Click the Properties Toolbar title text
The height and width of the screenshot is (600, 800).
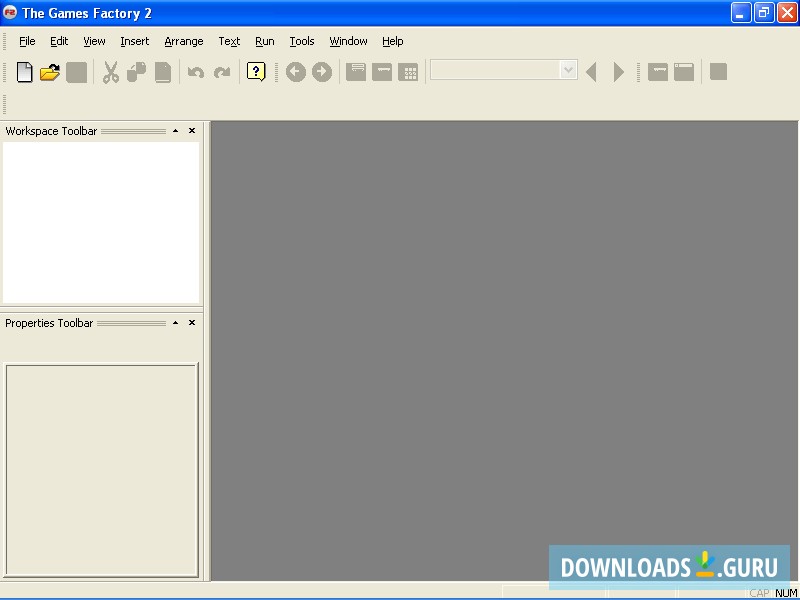click(x=49, y=323)
